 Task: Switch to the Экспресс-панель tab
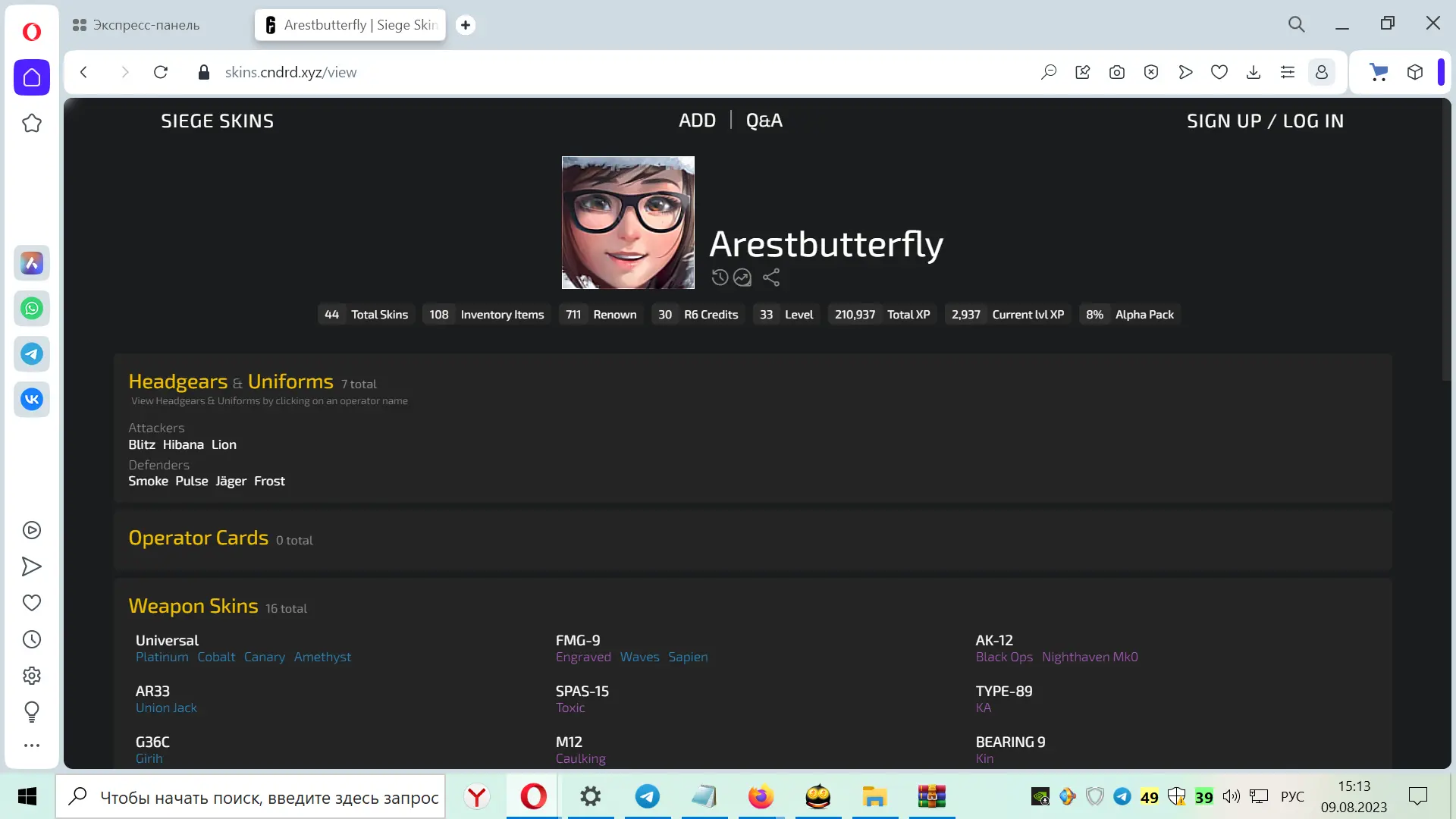(136, 25)
